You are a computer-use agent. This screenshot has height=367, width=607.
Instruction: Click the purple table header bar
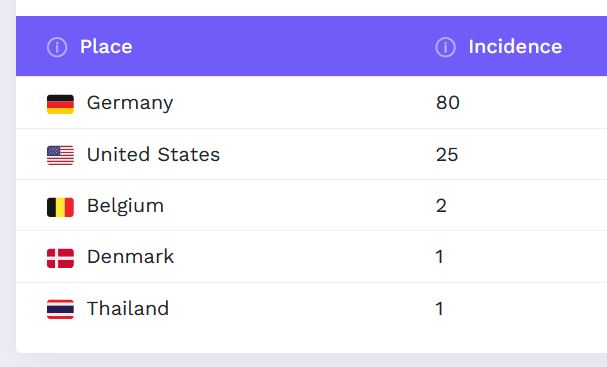pos(311,46)
